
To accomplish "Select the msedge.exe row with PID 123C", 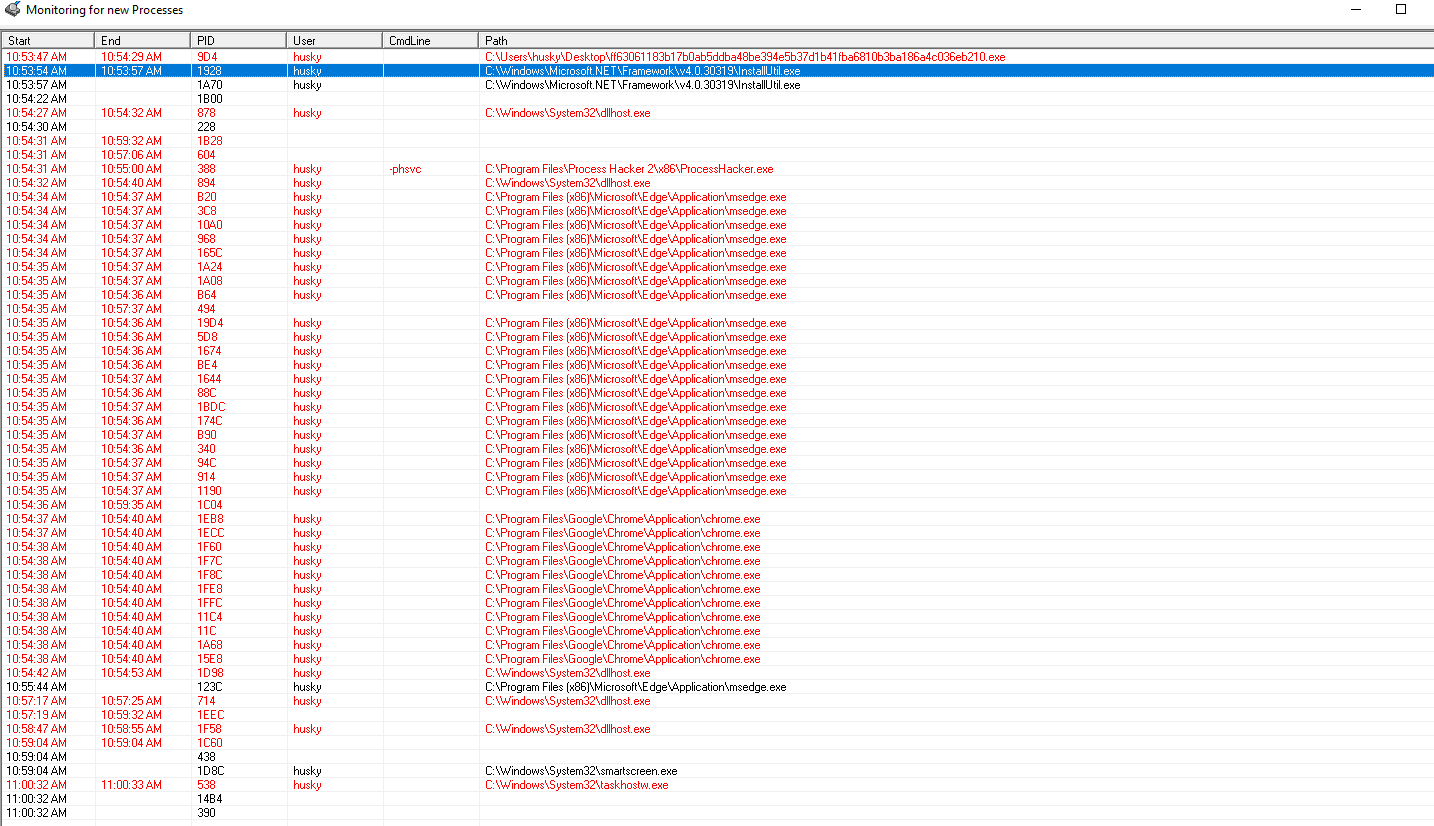I will coord(635,687).
